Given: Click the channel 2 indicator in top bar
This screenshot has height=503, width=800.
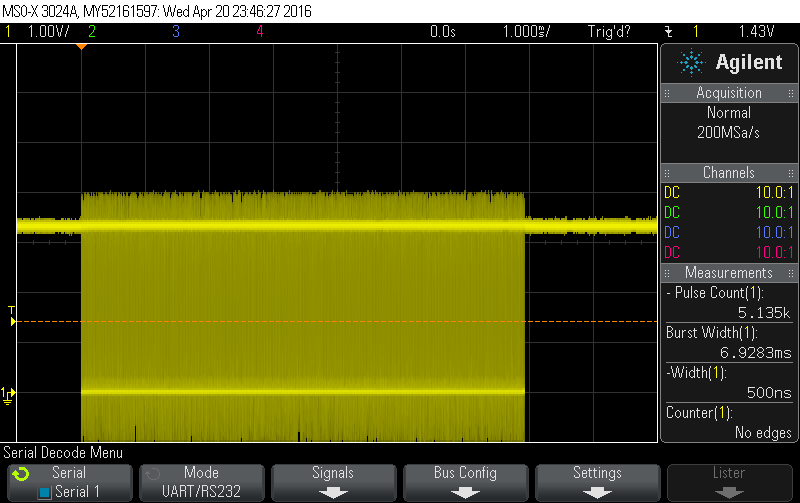Looking at the screenshot, I should pyautogui.click(x=92, y=31).
